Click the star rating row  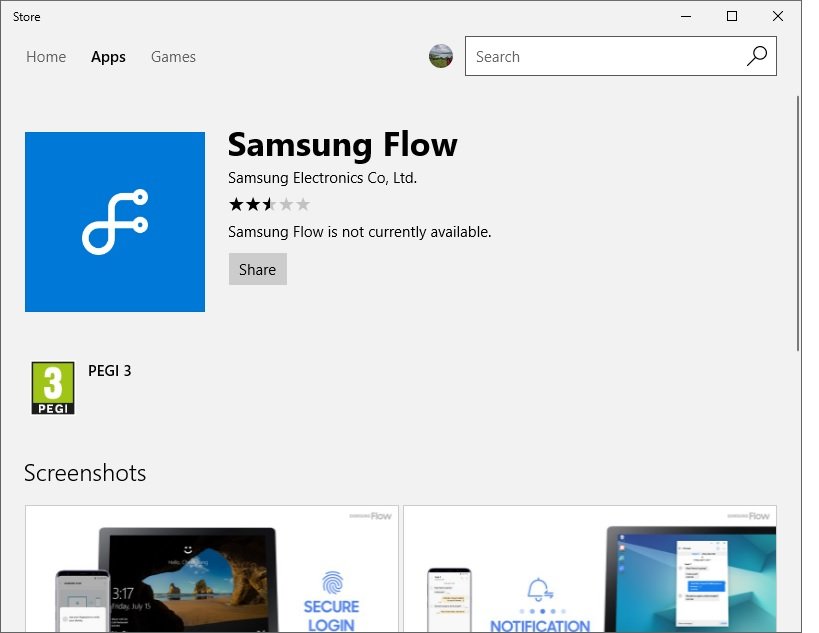270,204
